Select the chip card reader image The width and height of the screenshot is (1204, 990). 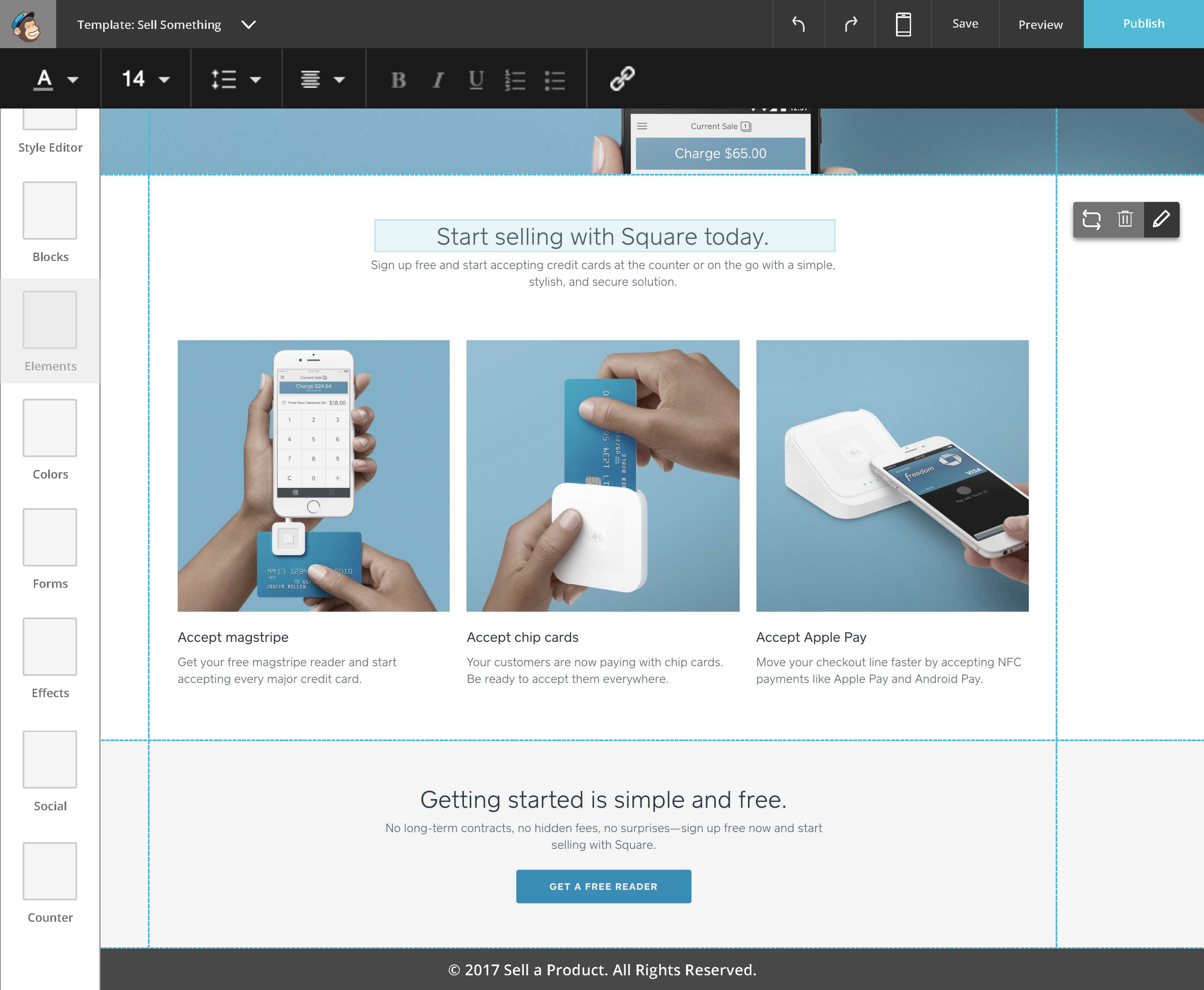tap(603, 476)
